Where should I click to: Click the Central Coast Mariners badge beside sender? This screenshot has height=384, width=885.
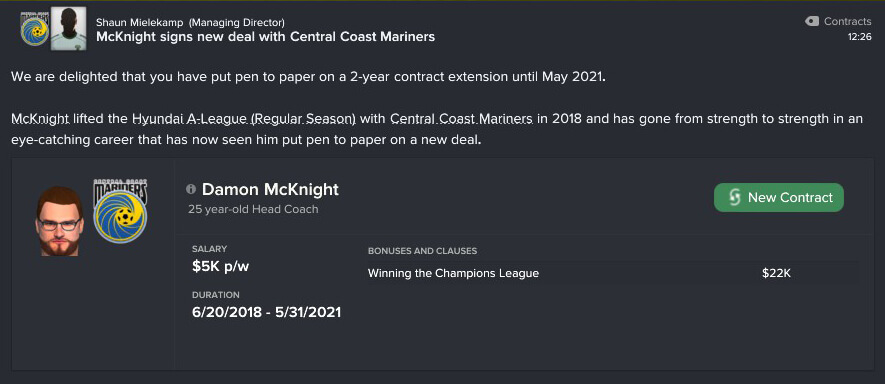click(34, 29)
